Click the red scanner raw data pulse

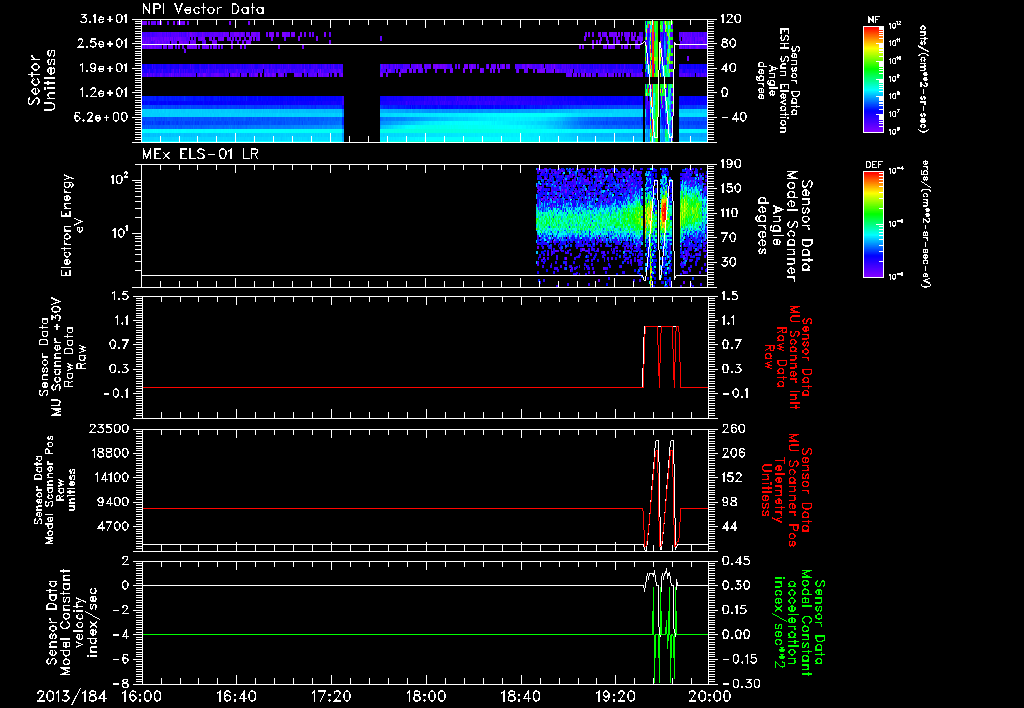pyautogui.click(x=662, y=356)
